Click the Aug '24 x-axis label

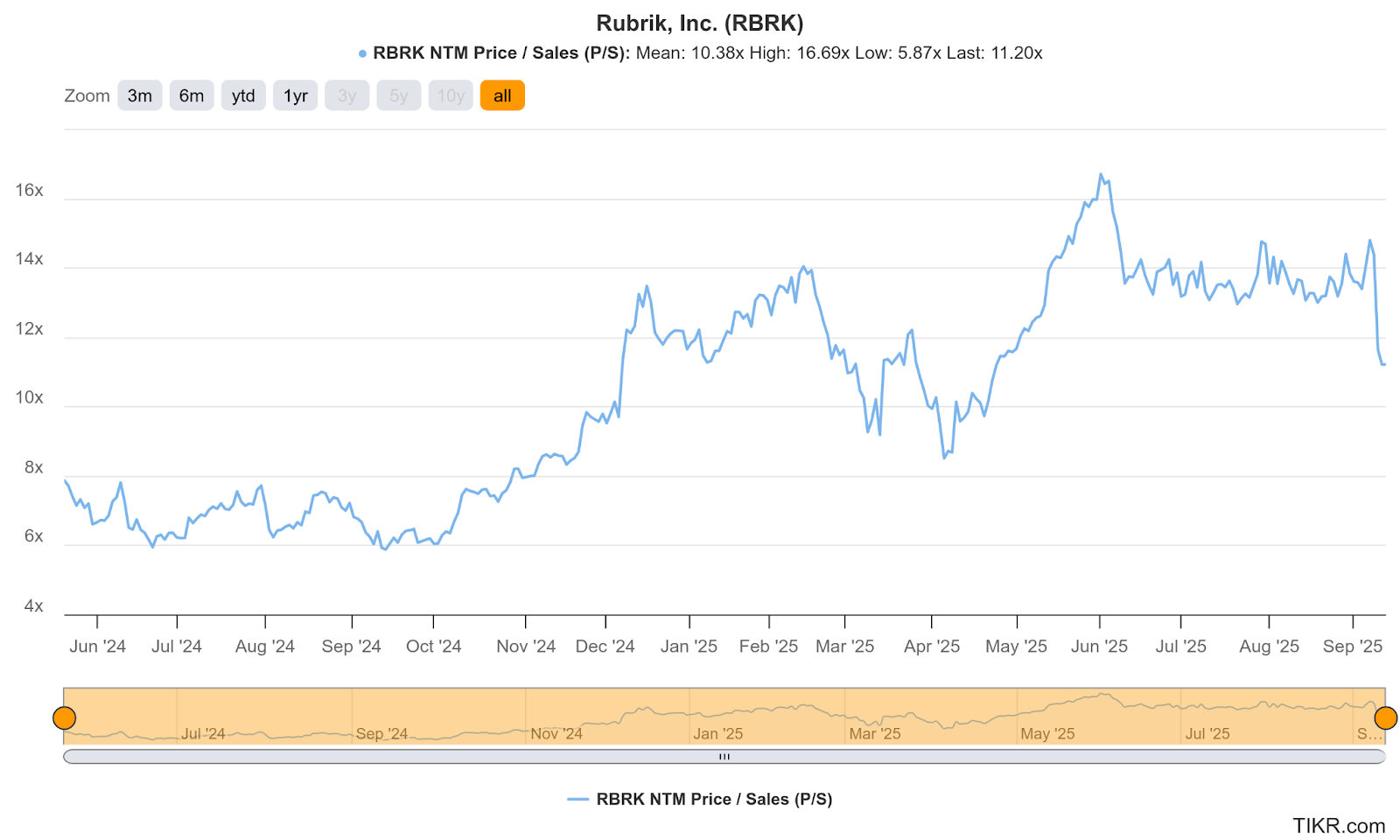point(265,646)
